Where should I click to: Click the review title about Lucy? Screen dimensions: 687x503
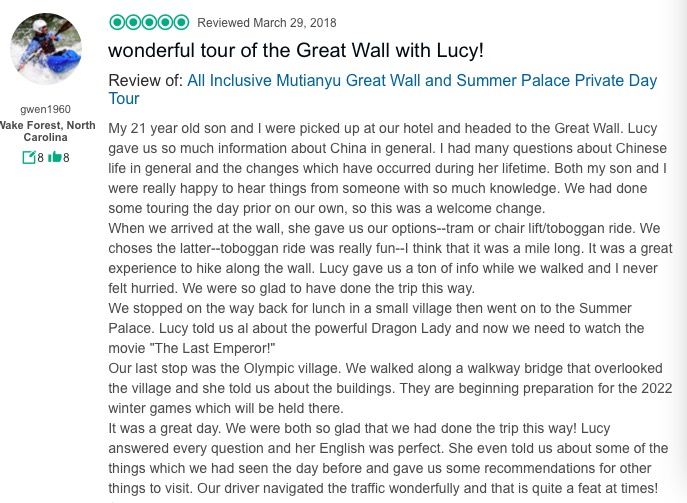[310, 50]
